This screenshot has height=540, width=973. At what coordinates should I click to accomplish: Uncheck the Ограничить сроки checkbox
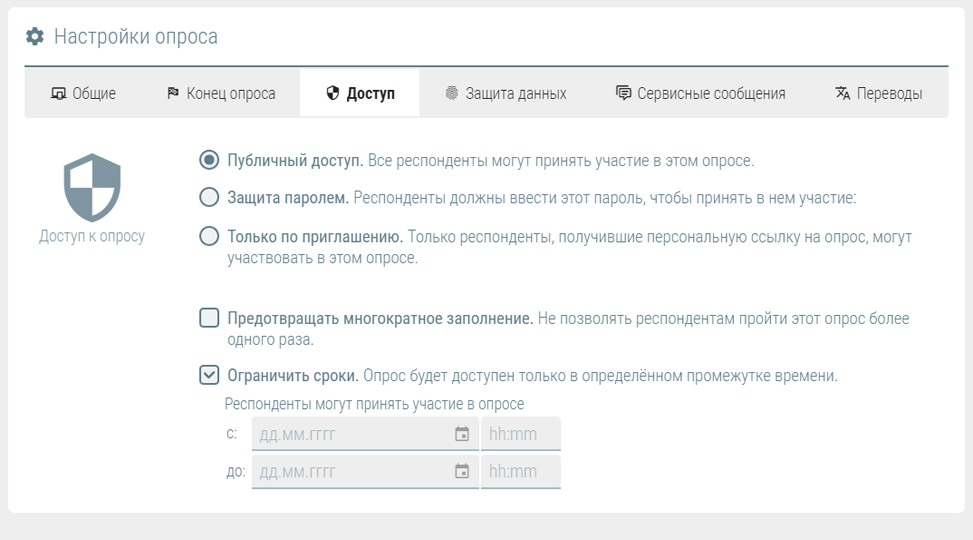pyautogui.click(x=209, y=376)
